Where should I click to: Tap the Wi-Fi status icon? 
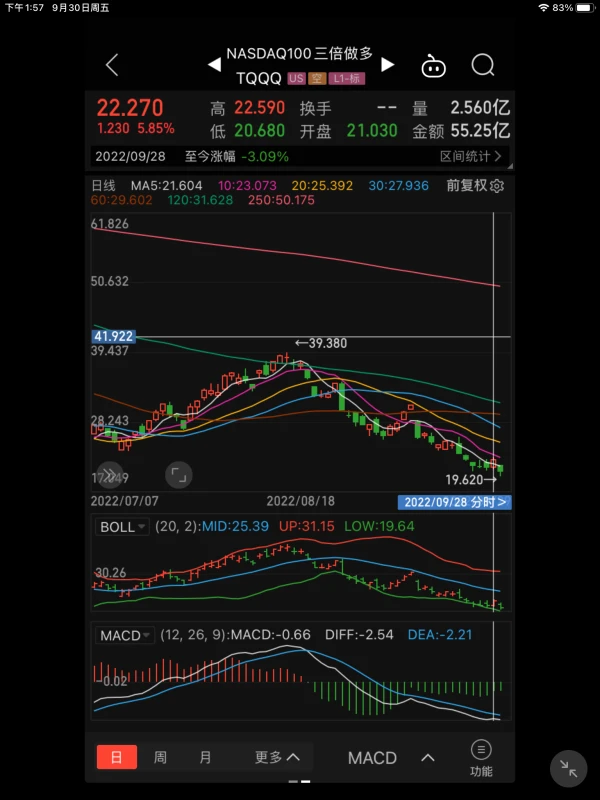pyautogui.click(x=543, y=8)
